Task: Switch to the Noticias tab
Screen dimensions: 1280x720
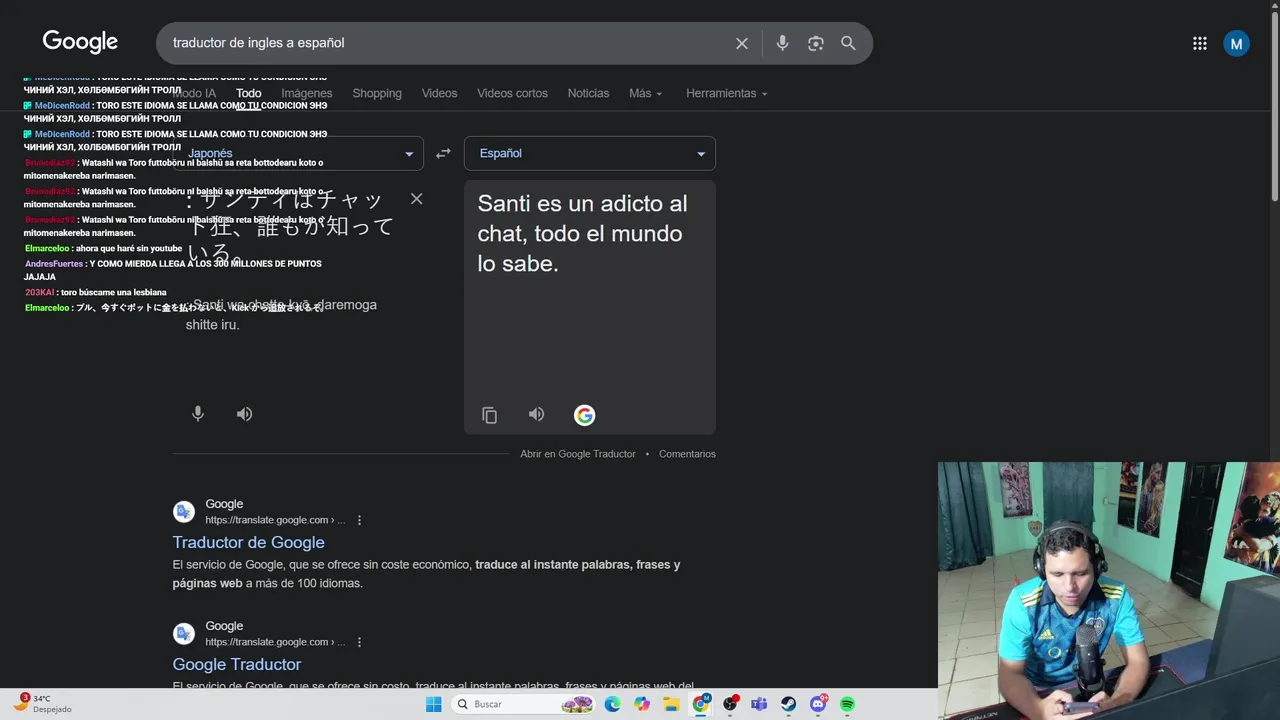Action: click(x=588, y=93)
